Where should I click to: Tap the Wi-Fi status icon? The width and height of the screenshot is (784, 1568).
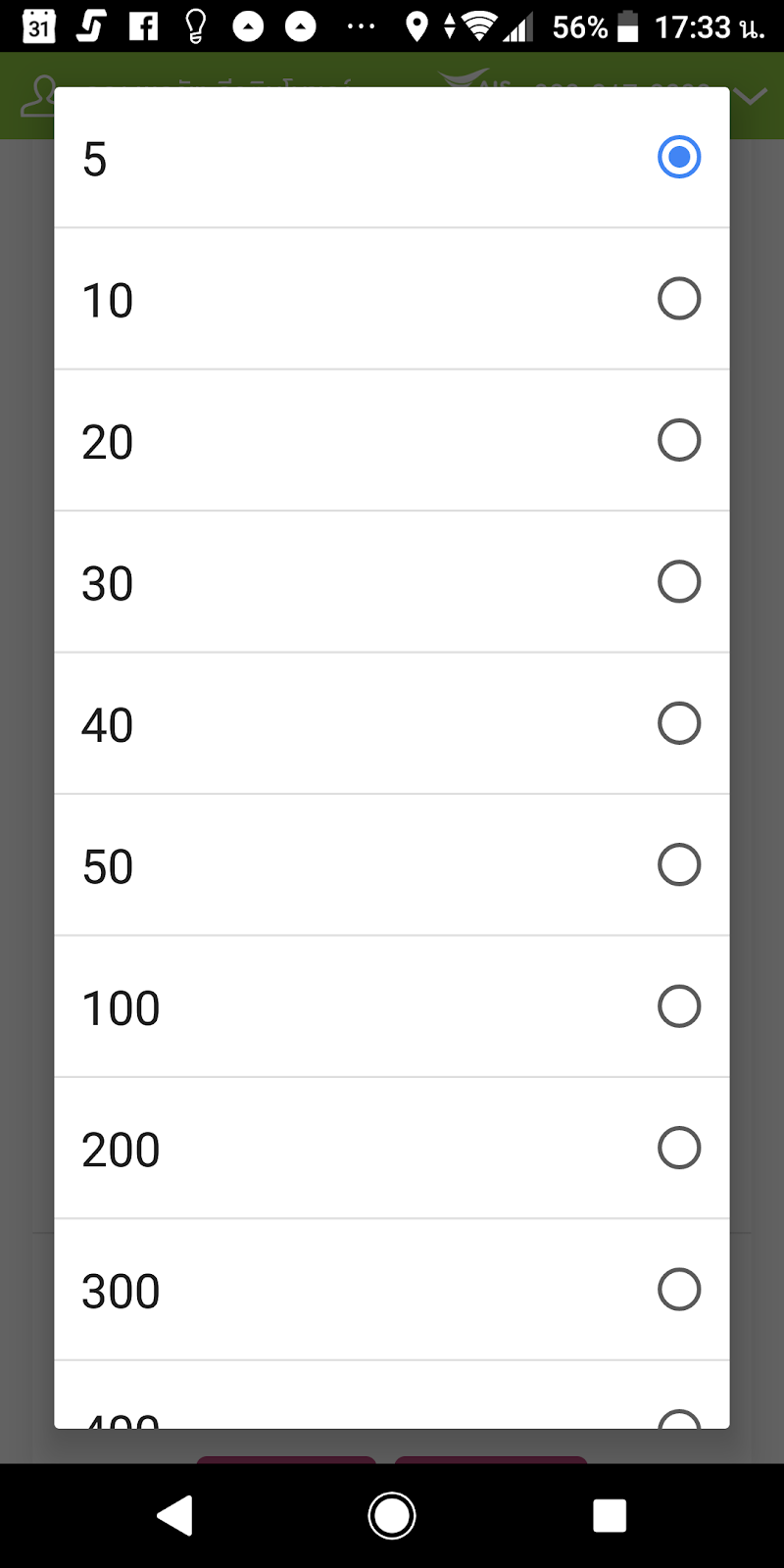coord(479,26)
